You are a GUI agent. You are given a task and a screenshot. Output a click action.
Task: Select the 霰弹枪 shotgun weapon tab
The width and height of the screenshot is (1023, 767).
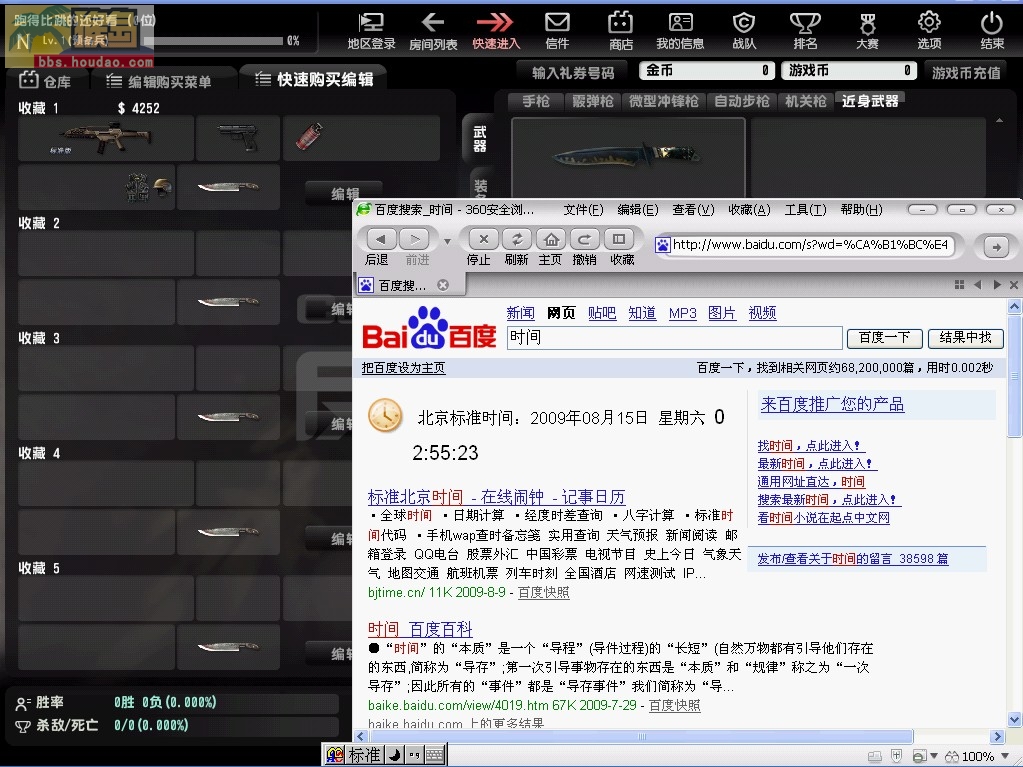click(x=592, y=101)
